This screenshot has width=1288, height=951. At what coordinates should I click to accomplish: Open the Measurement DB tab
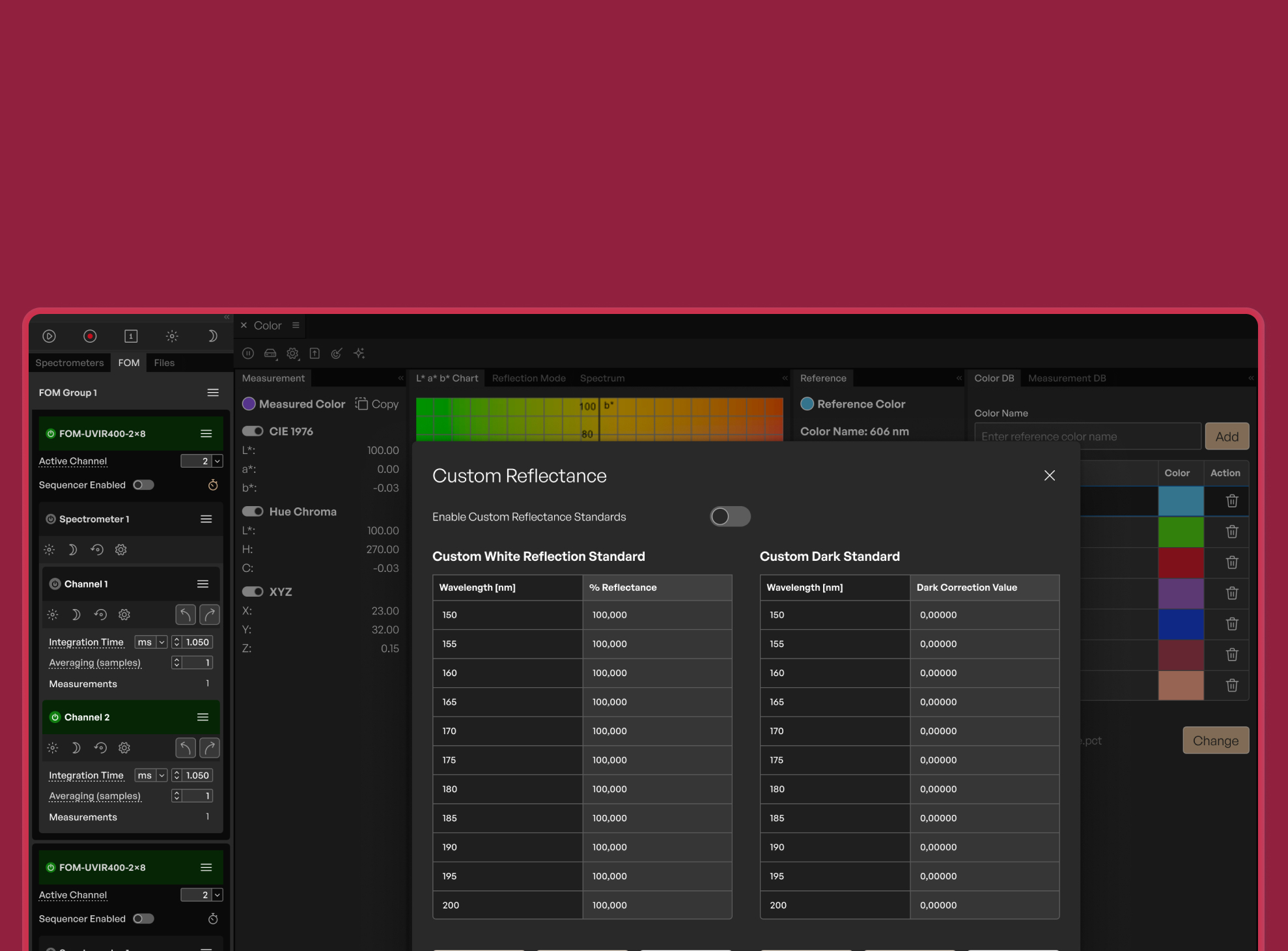click(x=1067, y=378)
